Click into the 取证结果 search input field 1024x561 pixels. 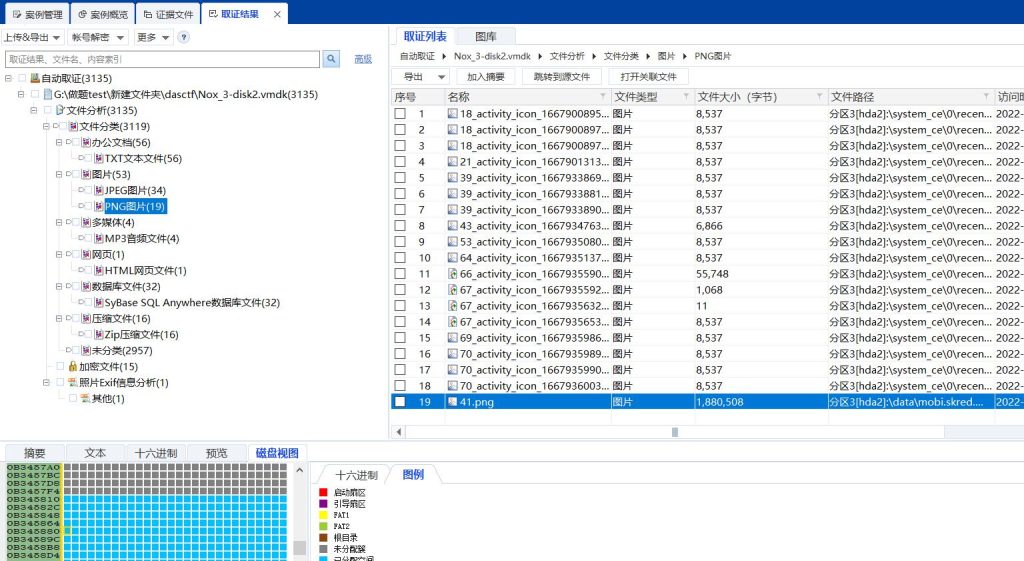162,59
